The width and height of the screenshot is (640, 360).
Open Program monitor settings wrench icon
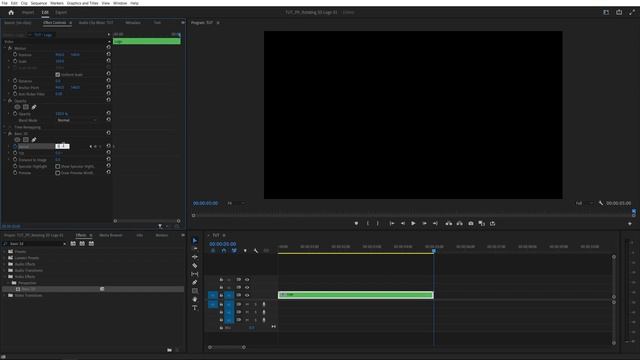click(601, 203)
